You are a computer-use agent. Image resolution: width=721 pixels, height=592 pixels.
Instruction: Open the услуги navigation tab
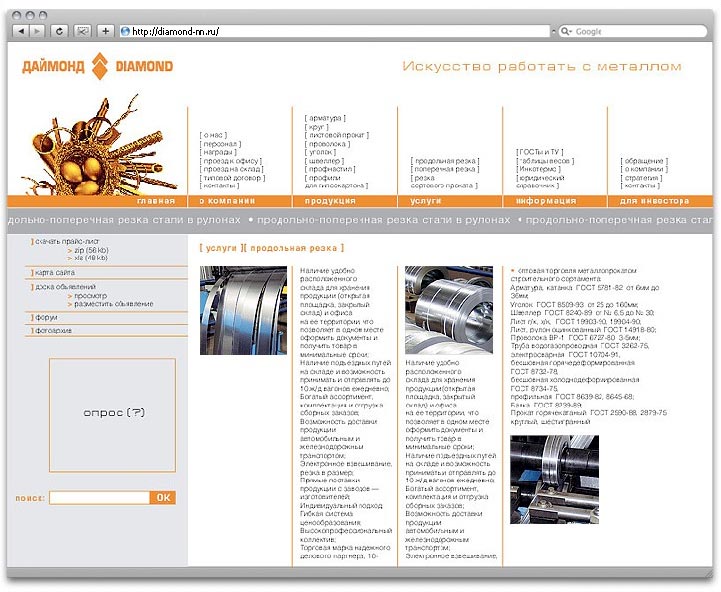pos(426,201)
